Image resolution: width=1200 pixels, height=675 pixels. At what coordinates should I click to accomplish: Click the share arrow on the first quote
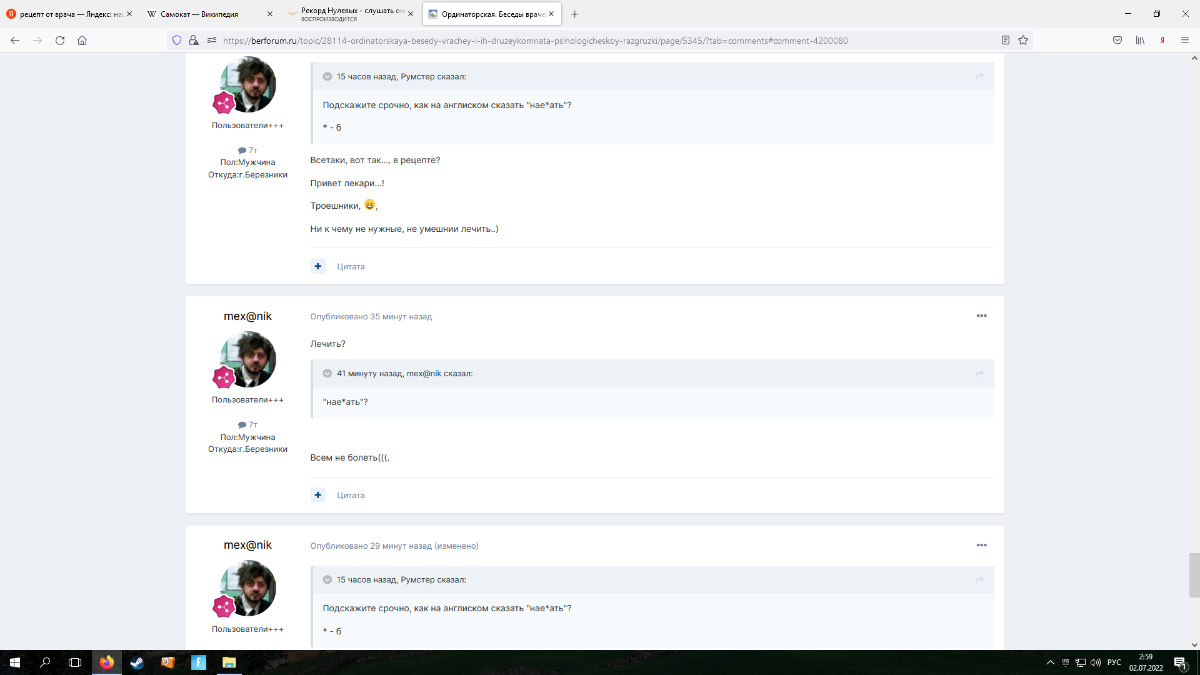coord(980,76)
